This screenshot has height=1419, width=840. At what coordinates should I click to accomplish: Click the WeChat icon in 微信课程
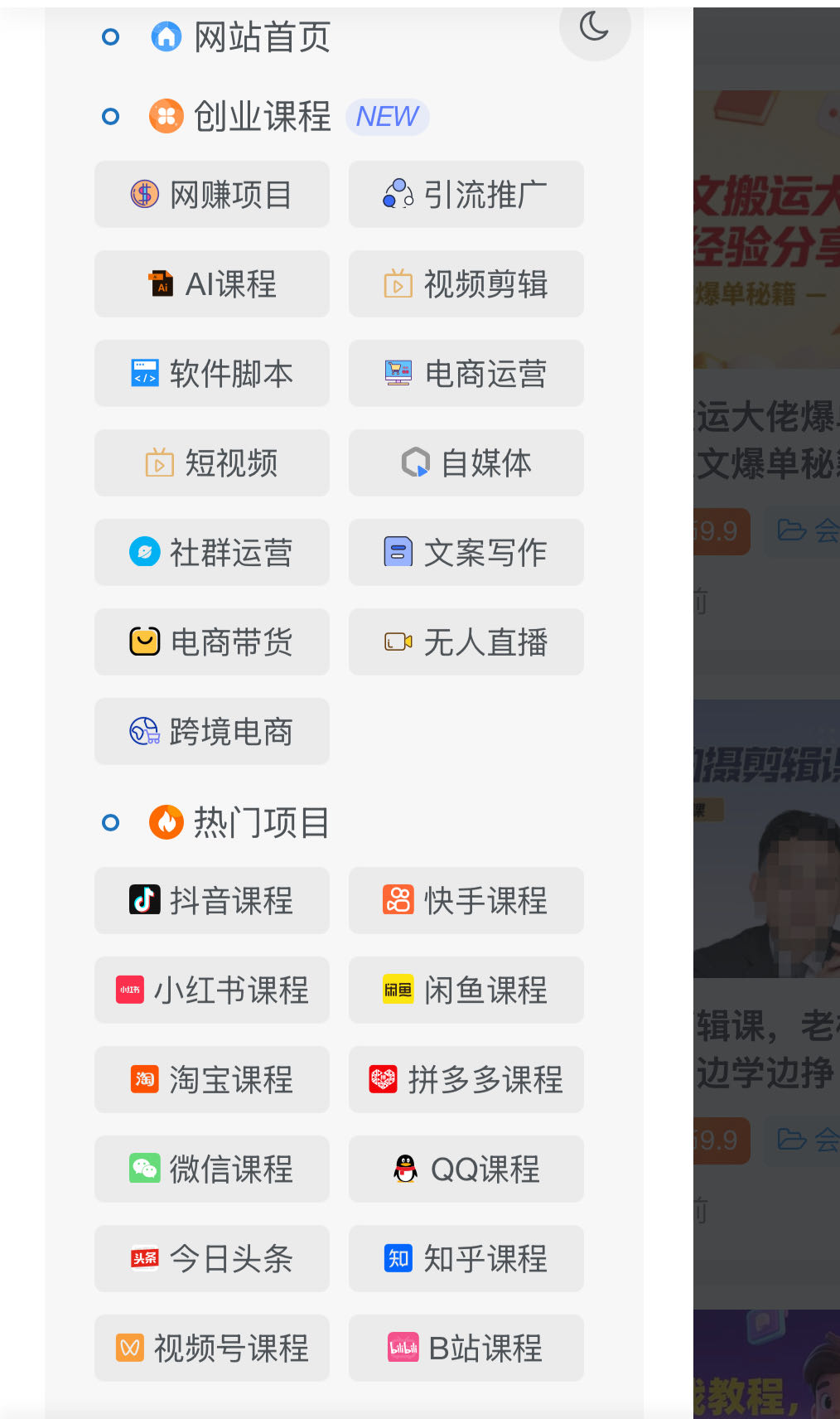tap(145, 1169)
